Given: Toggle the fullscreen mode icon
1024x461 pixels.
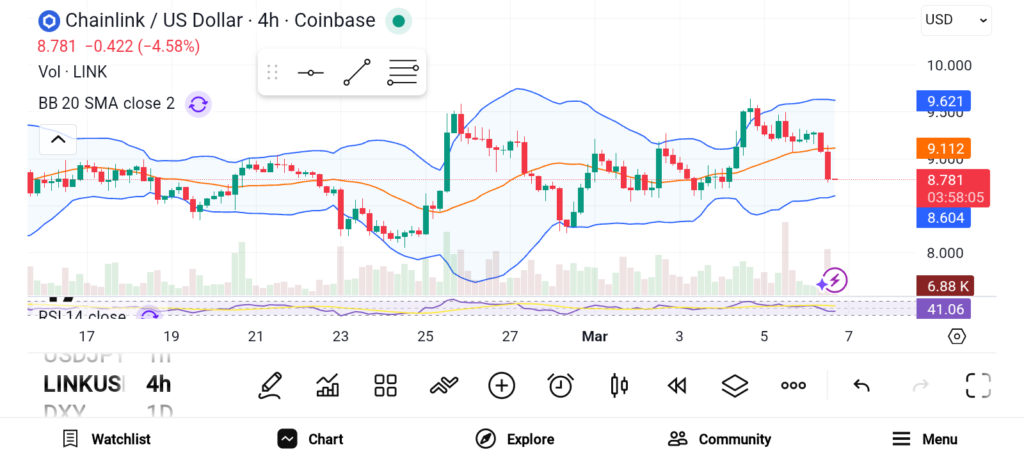Looking at the screenshot, I should (978, 385).
